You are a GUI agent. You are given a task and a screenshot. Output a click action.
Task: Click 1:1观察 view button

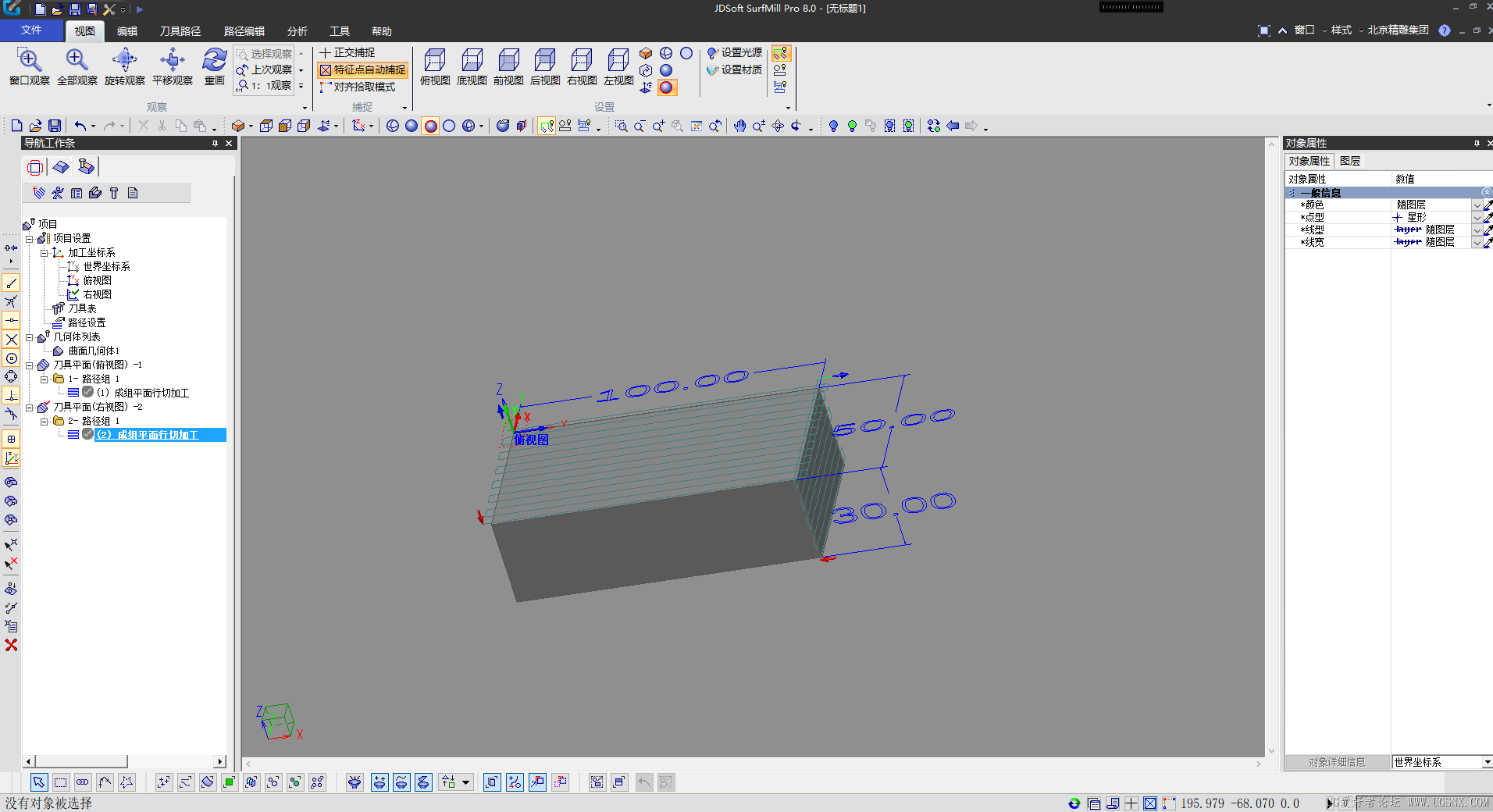click(264, 85)
